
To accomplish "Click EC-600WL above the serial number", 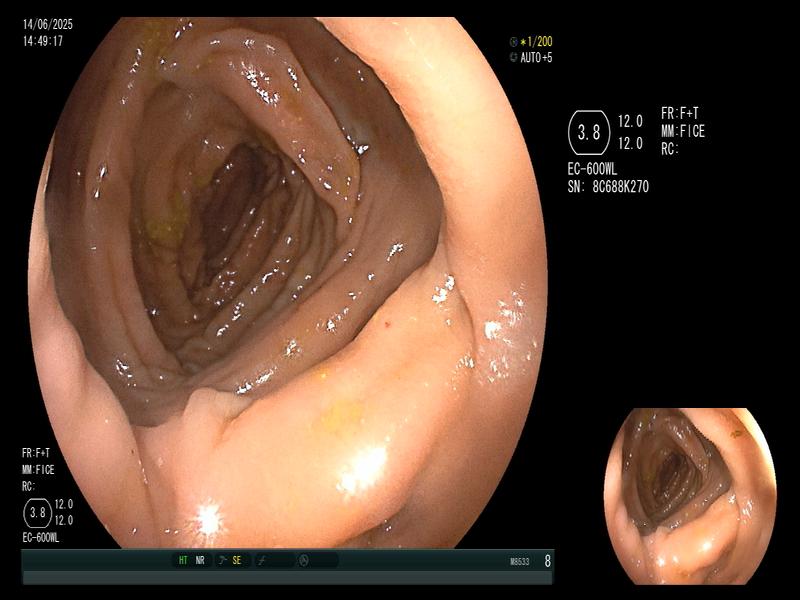I will point(592,169).
